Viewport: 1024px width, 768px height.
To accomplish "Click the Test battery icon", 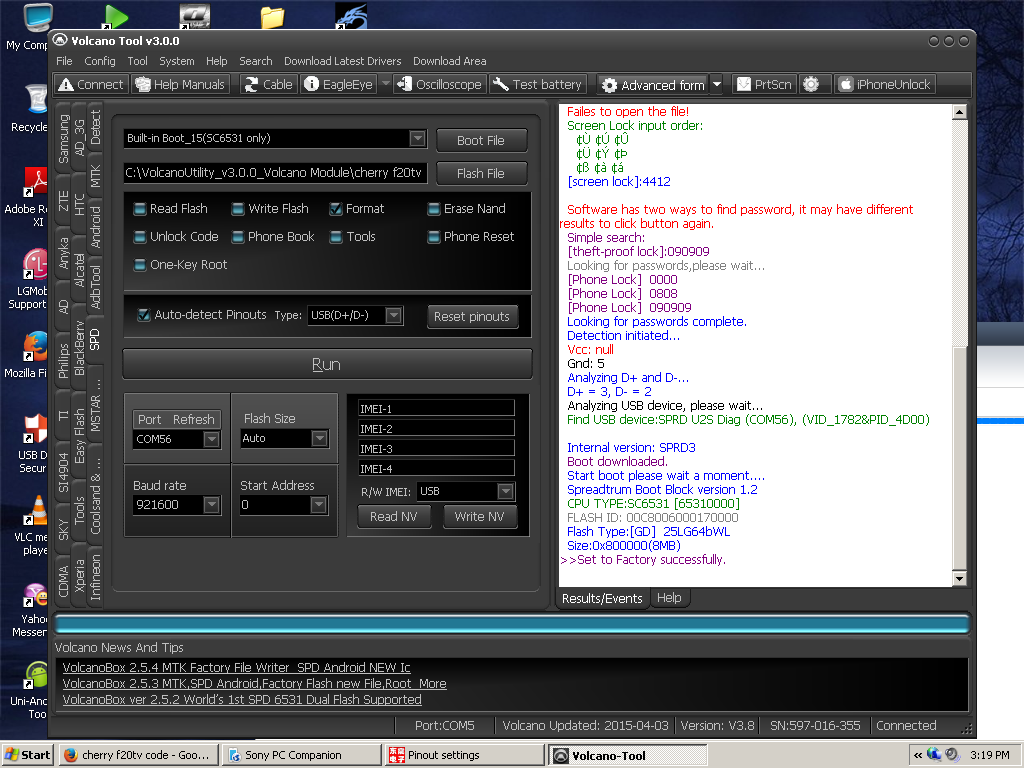I will tap(537, 85).
